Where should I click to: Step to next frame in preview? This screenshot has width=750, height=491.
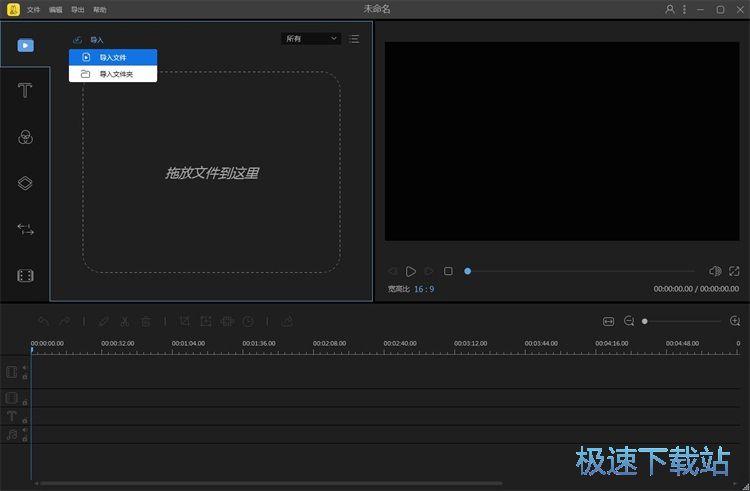tap(429, 271)
